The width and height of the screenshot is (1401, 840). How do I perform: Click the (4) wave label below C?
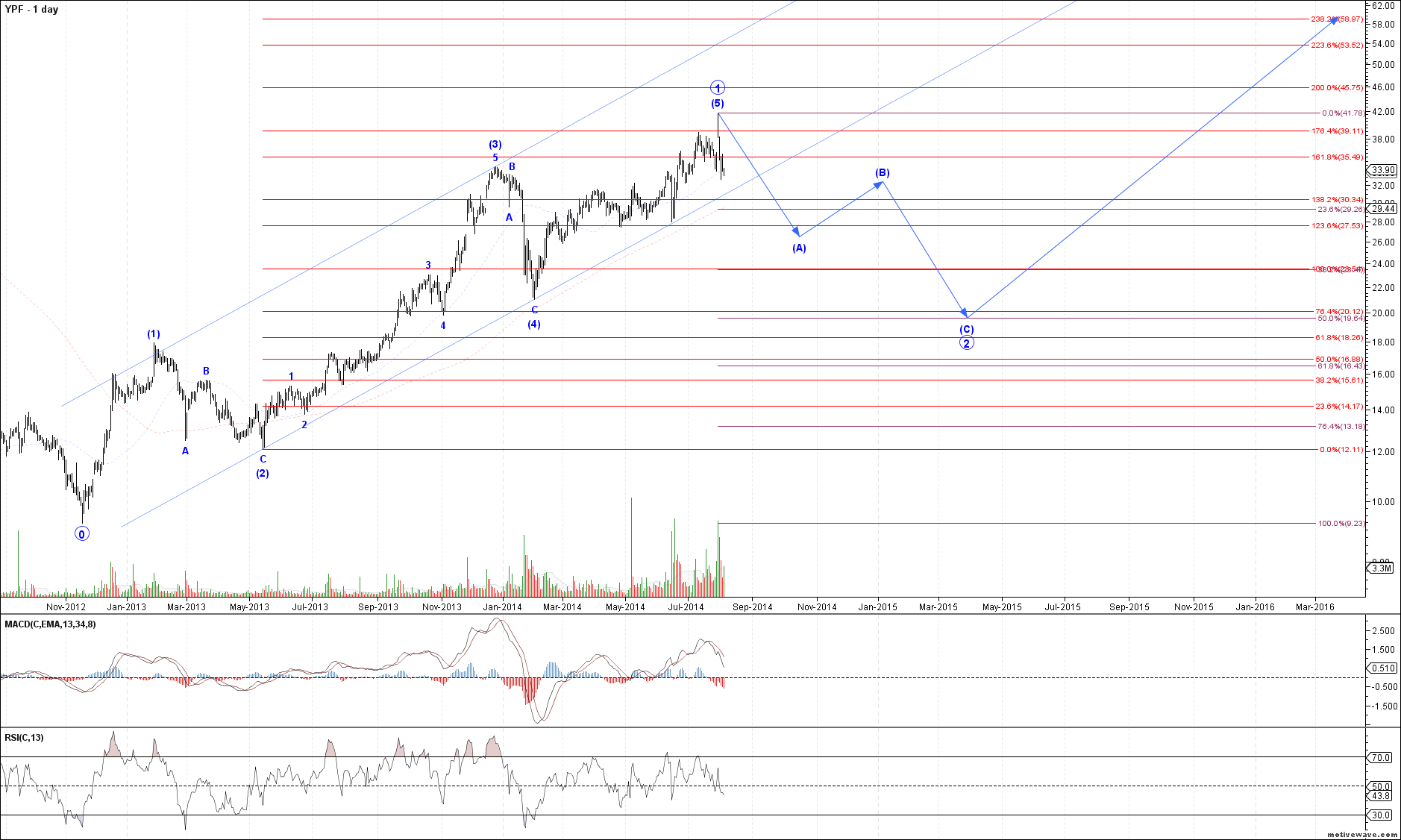coord(534,324)
